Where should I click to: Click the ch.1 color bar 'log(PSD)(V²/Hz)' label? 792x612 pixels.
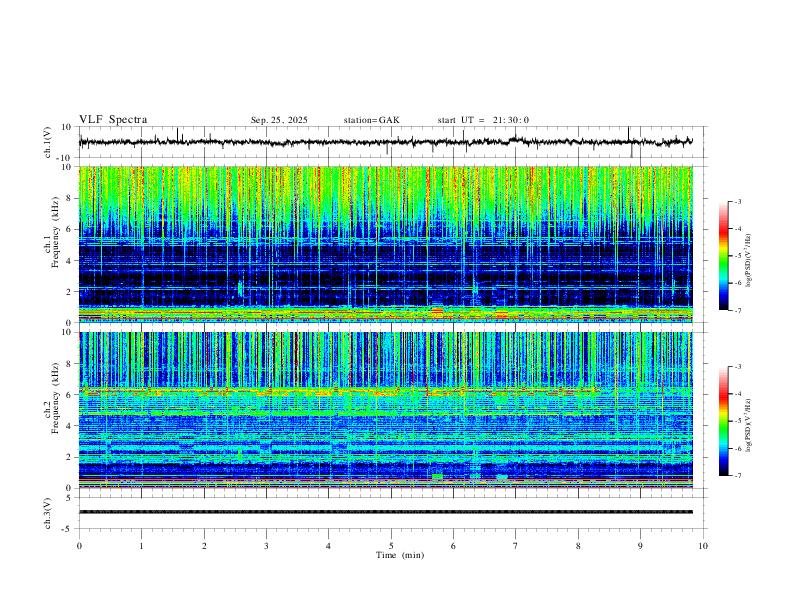click(749, 261)
